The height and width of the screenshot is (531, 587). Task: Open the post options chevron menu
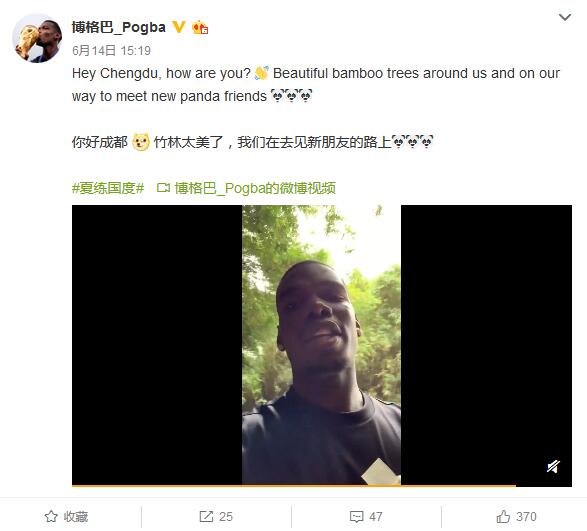coord(565,17)
